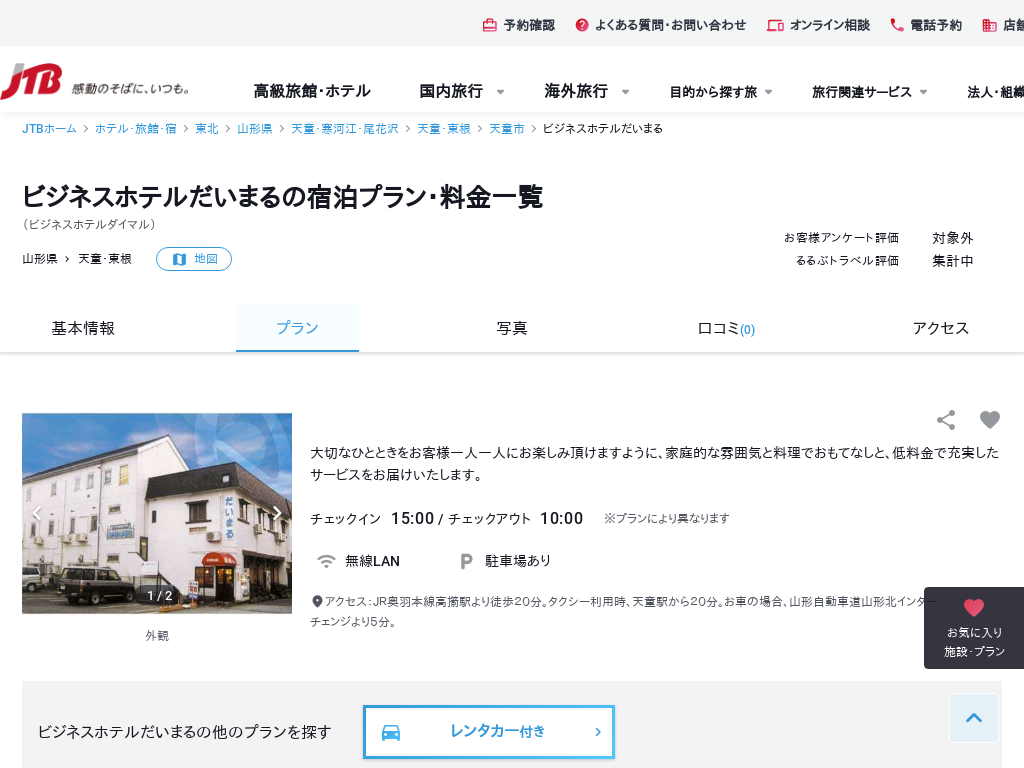Click the 無線LAN wifi icon
This screenshot has width=1024, height=768.
[x=326, y=561]
